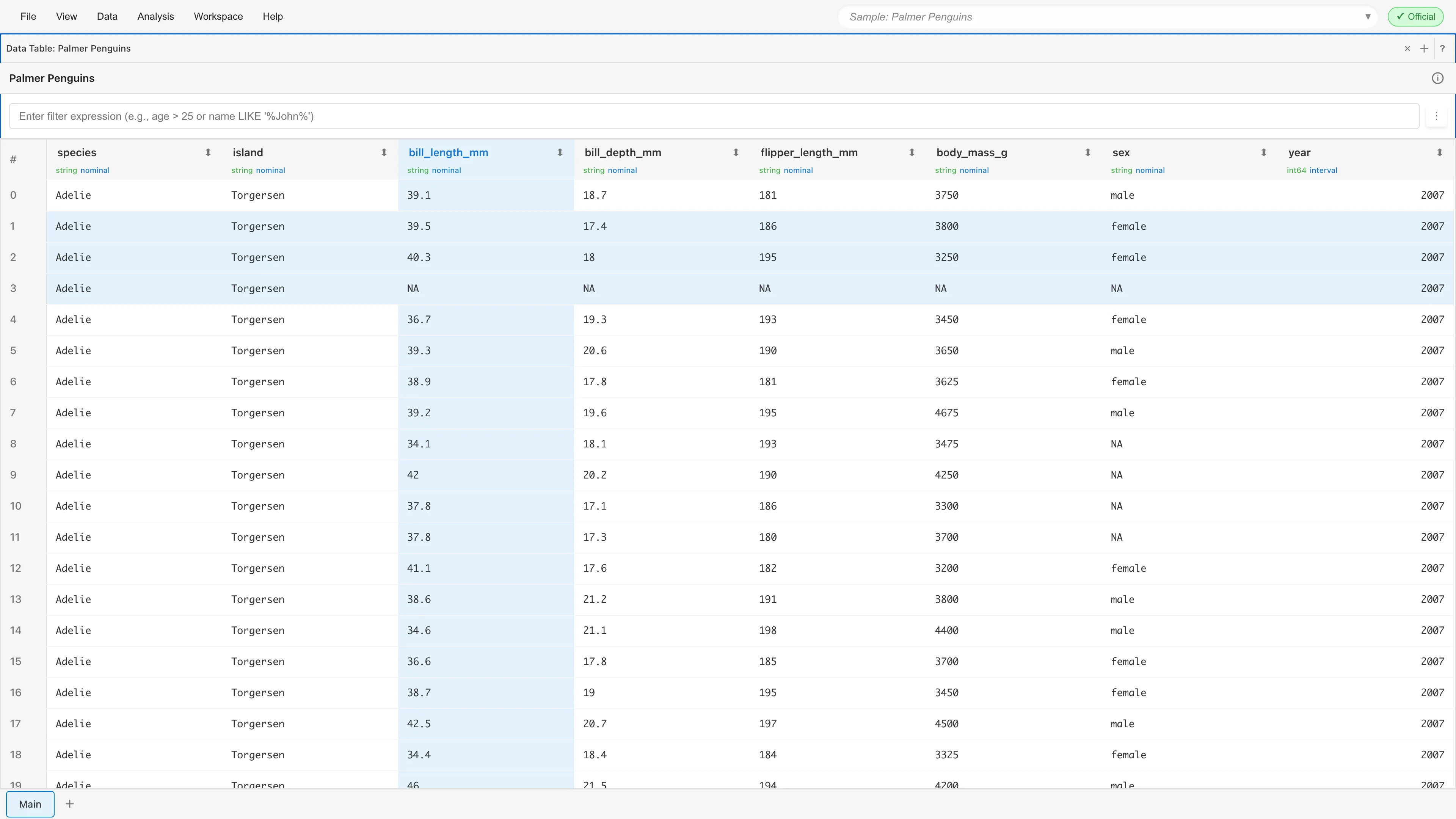Open the Data menu
Viewport: 1456px width, 819px height.
click(x=107, y=16)
